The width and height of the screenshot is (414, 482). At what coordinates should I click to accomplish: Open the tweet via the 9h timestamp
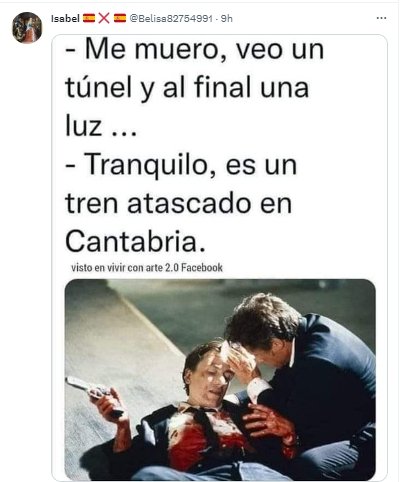[227, 18]
